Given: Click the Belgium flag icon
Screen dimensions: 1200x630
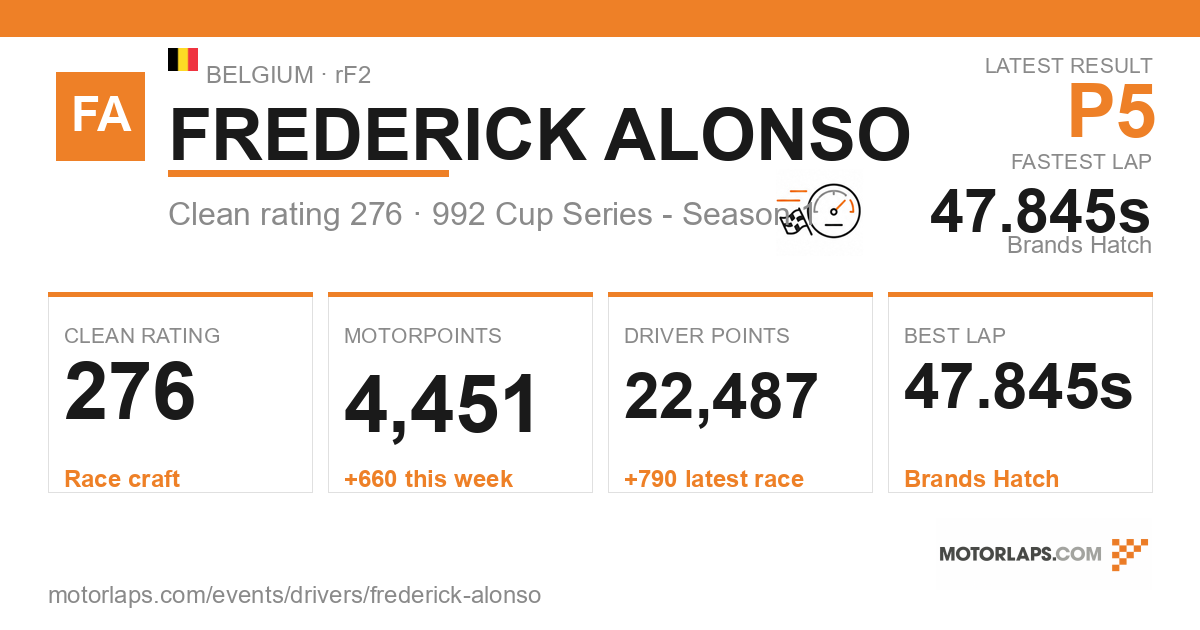Looking at the screenshot, I should coord(183,59).
